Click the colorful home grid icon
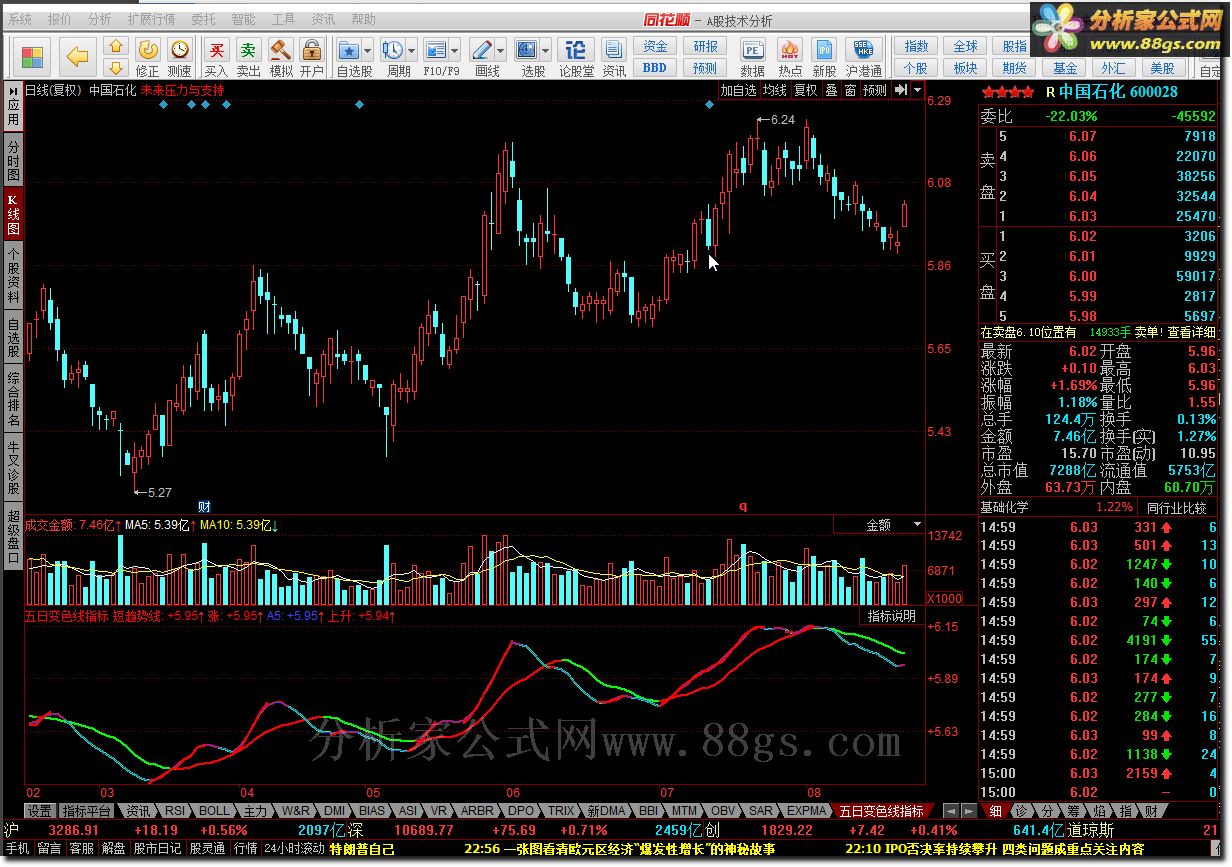The image size is (1232, 867). pyautogui.click(x=33, y=57)
